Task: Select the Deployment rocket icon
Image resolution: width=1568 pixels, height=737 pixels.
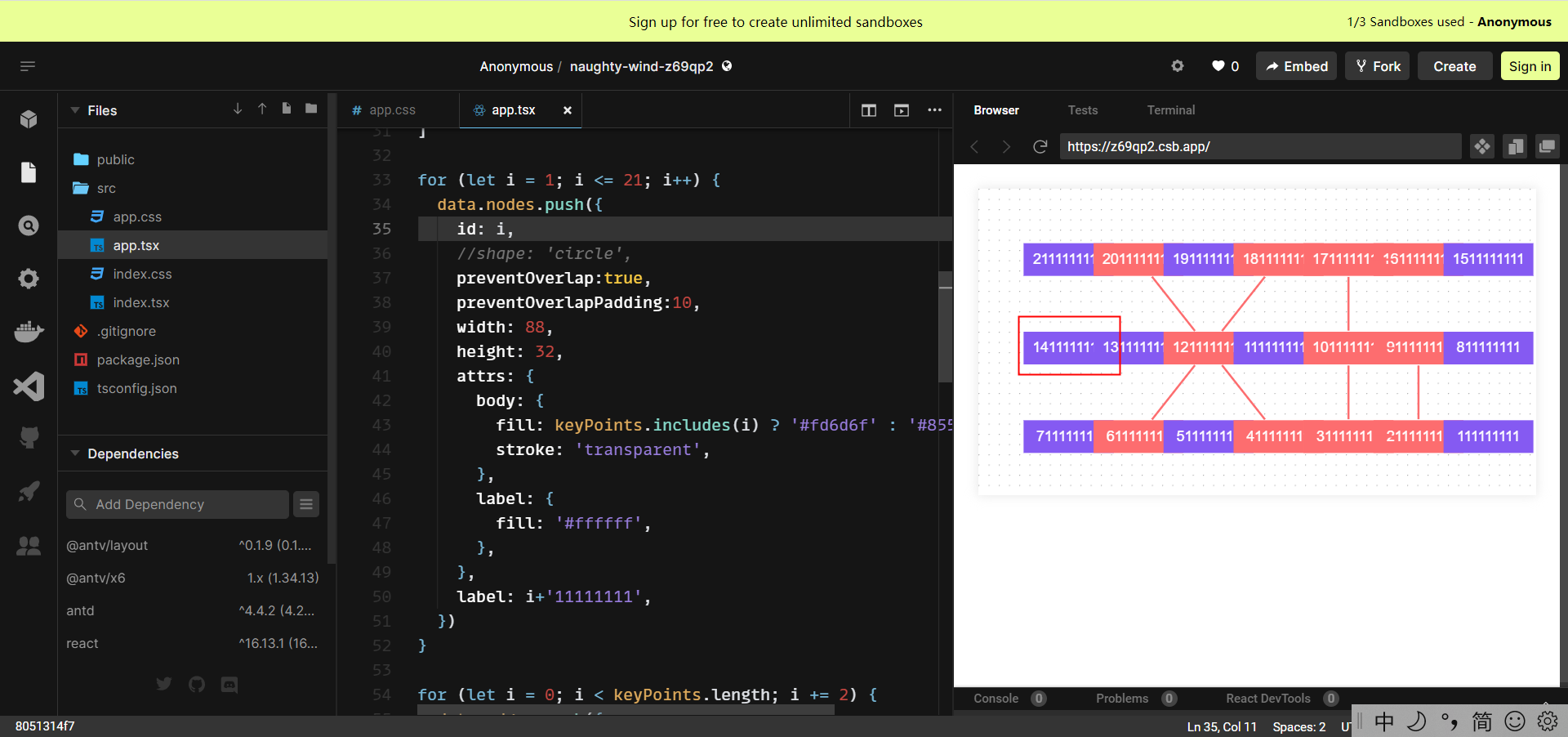Action: tap(29, 491)
